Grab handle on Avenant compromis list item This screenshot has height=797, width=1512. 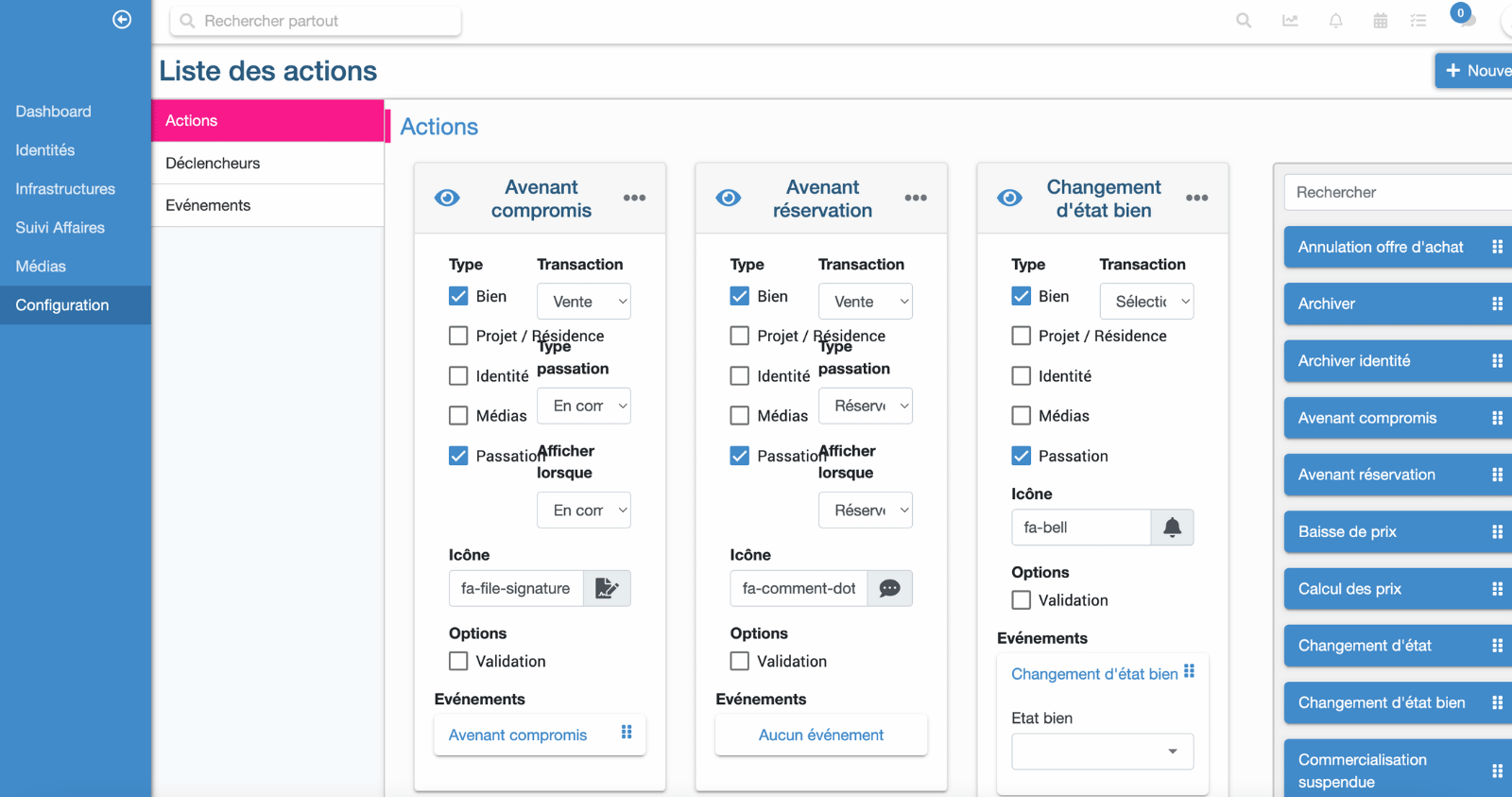1497,418
